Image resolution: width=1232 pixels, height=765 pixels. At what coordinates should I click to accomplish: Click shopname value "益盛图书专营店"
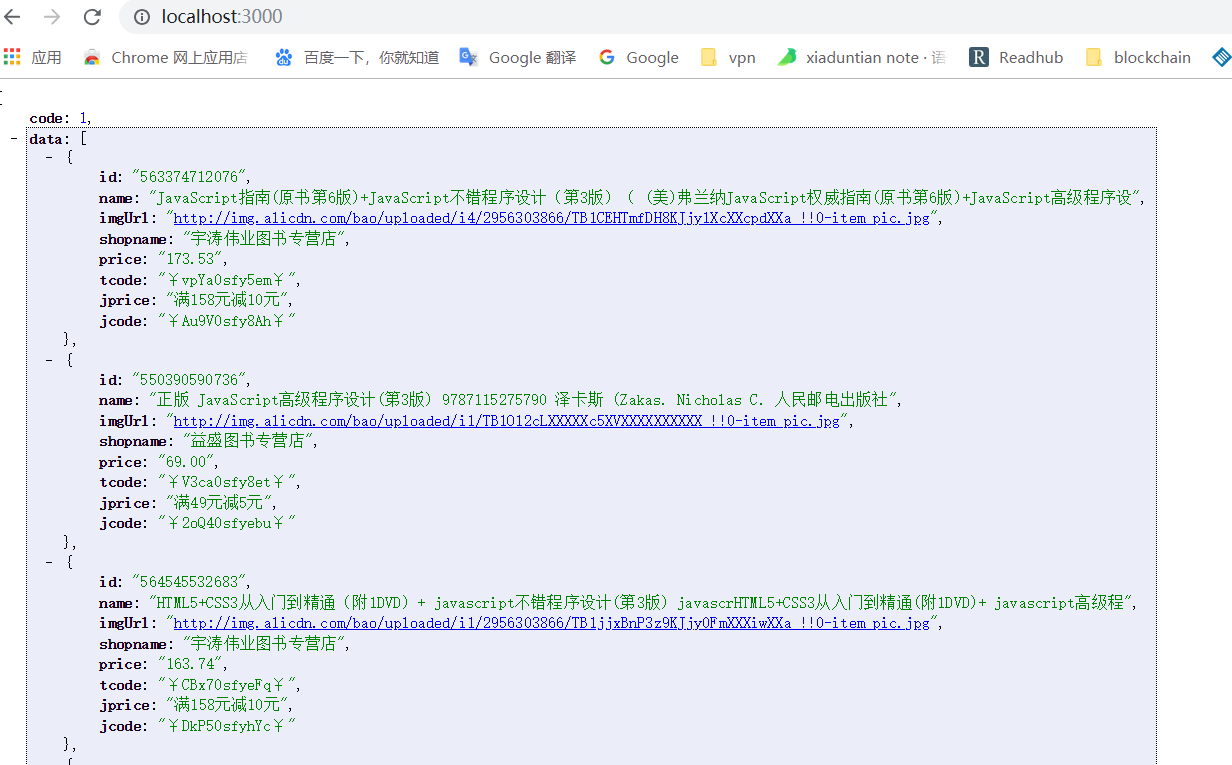[249, 441]
